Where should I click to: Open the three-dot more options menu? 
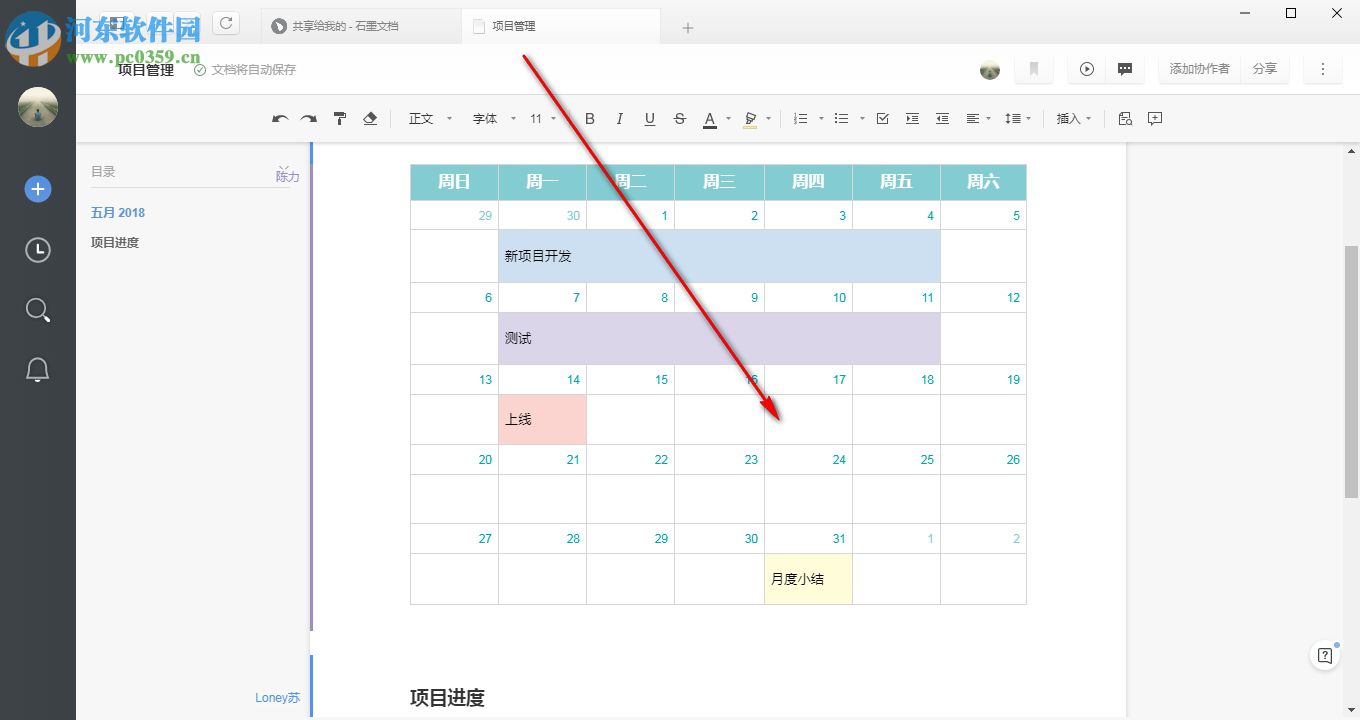[x=1322, y=68]
